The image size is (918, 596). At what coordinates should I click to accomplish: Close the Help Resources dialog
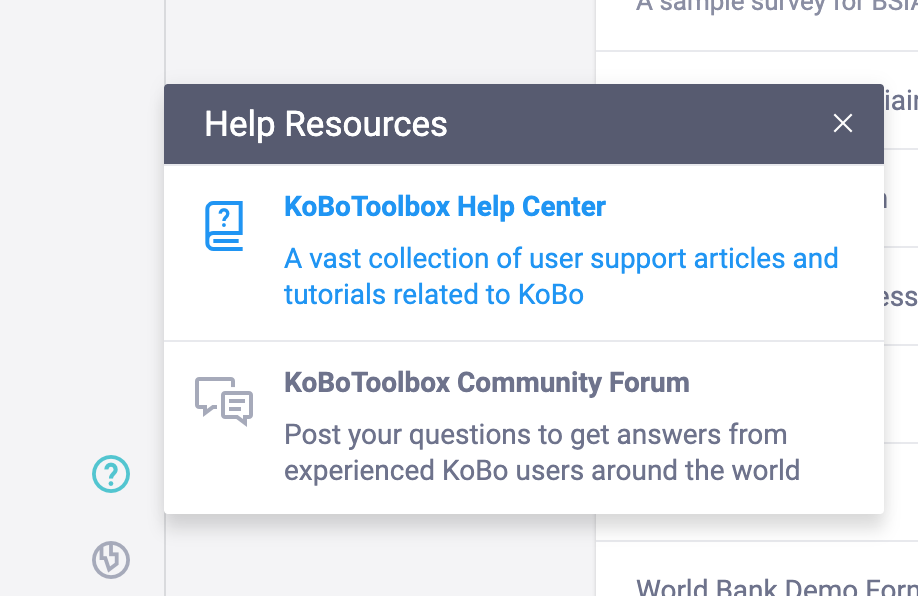pyautogui.click(x=843, y=123)
